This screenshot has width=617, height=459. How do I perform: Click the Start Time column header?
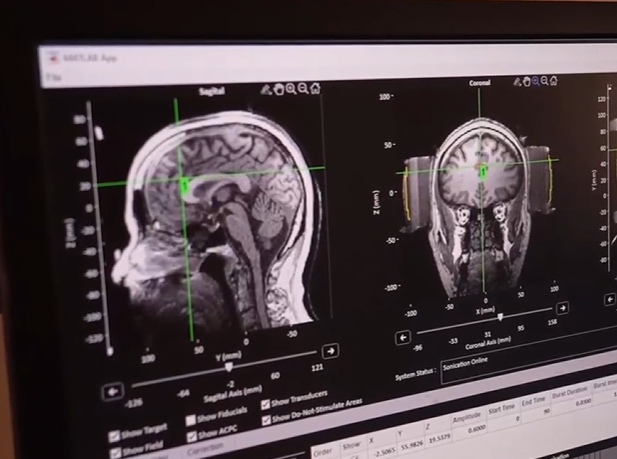click(x=501, y=408)
